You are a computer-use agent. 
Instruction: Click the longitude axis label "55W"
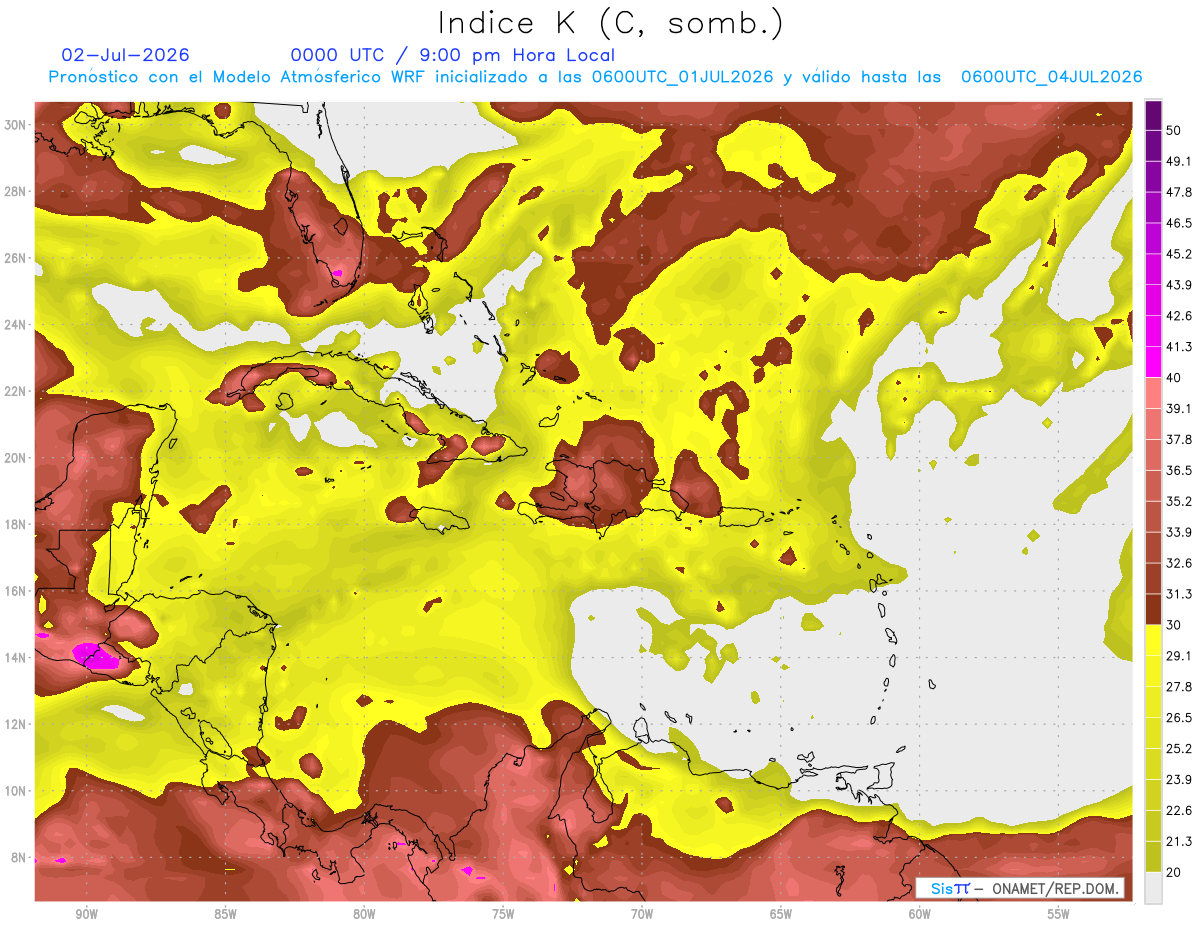pos(1059,914)
